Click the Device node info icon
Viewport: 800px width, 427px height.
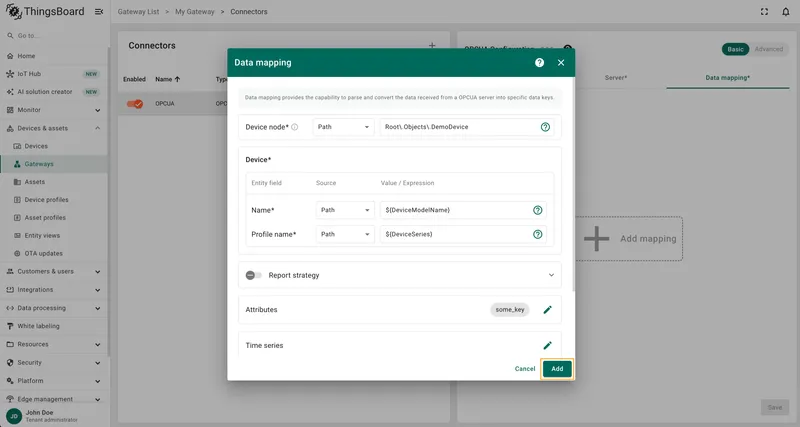coord(294,127)
